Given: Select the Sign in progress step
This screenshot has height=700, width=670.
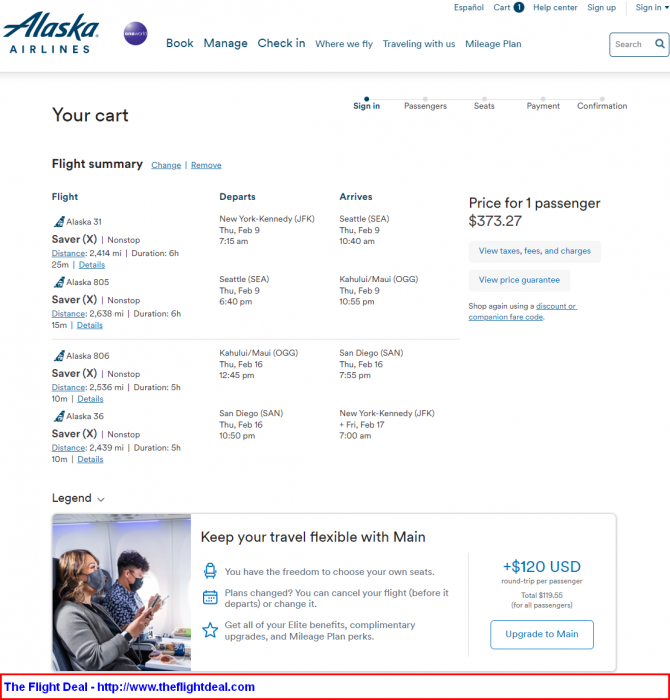Looking at the screenshot, I should click(x=366, y=104).
